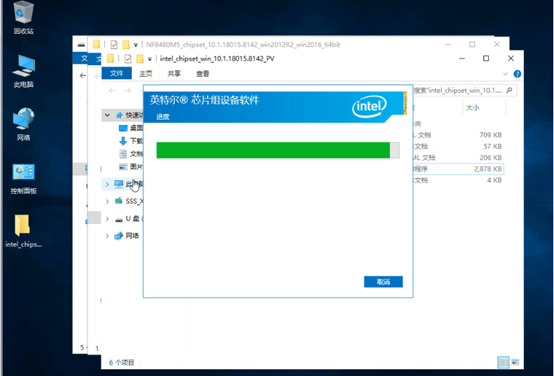
Task: Open the Control Panel desktop icon
Action: tap(24, 178)
